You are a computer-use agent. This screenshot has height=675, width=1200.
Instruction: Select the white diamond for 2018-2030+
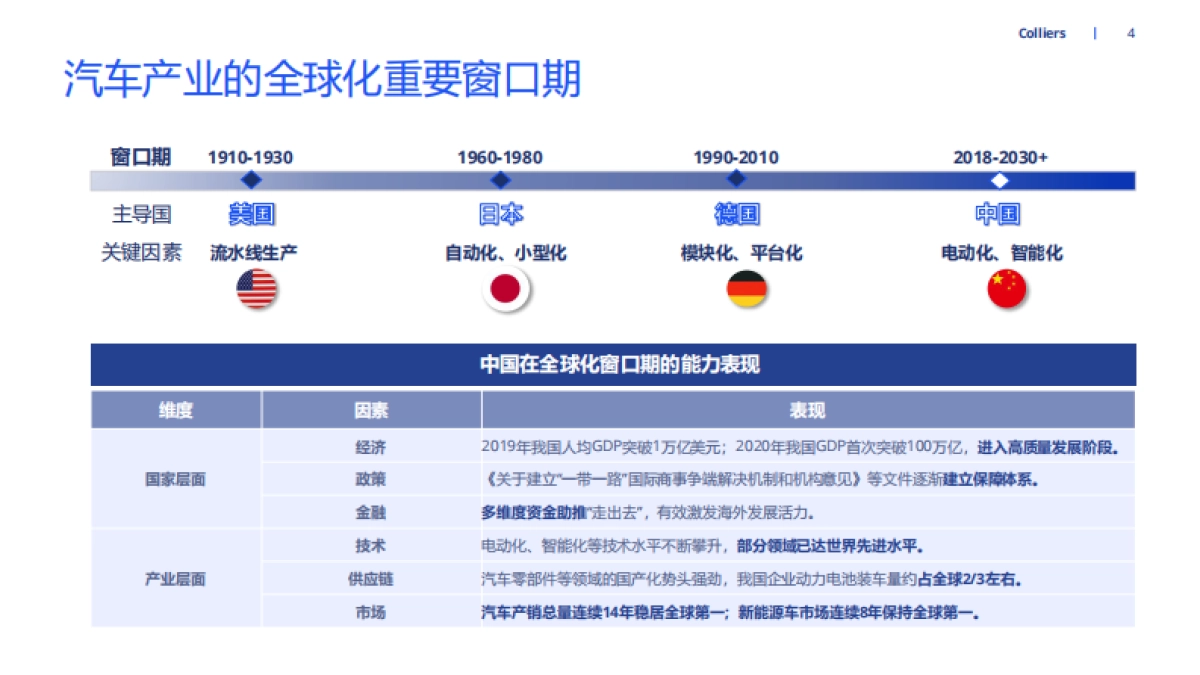[x=999, y=181]
